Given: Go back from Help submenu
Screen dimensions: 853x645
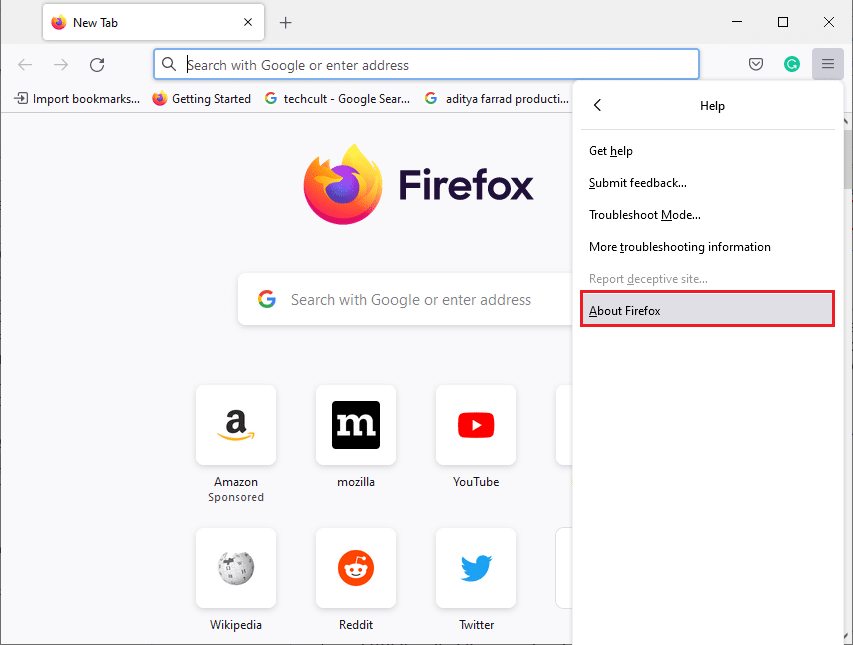Looking at the screenshot, I should [x=597, y=105].
